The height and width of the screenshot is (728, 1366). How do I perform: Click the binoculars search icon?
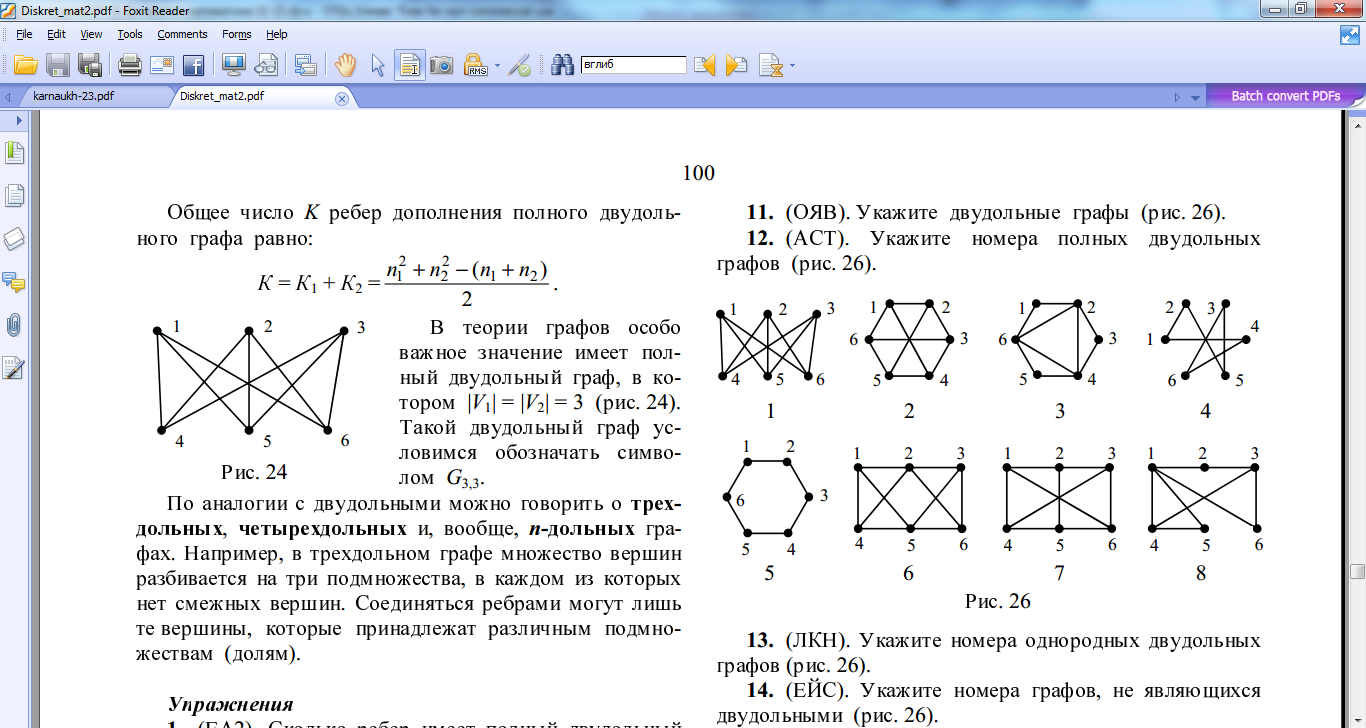(x=562, y=65)
